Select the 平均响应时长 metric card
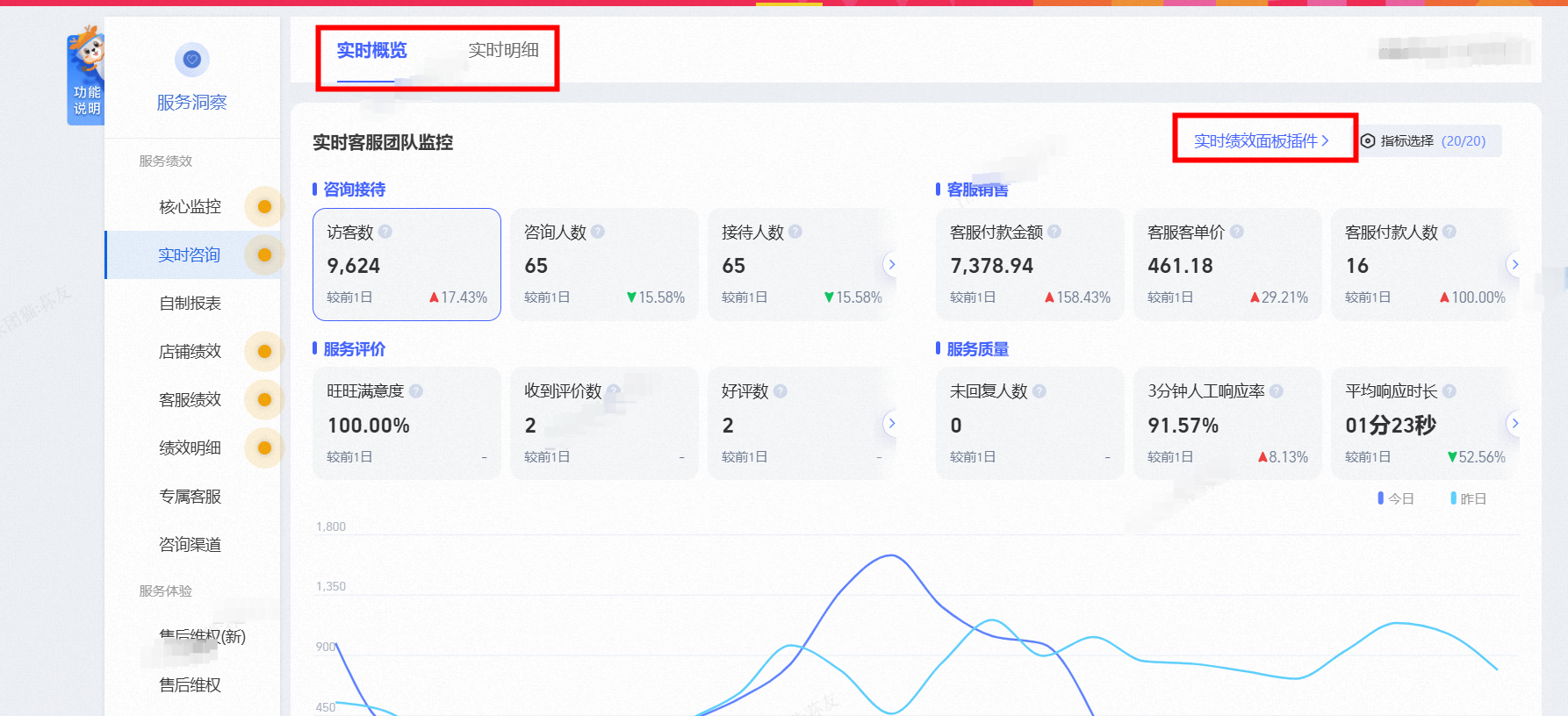 [1425, 424]
